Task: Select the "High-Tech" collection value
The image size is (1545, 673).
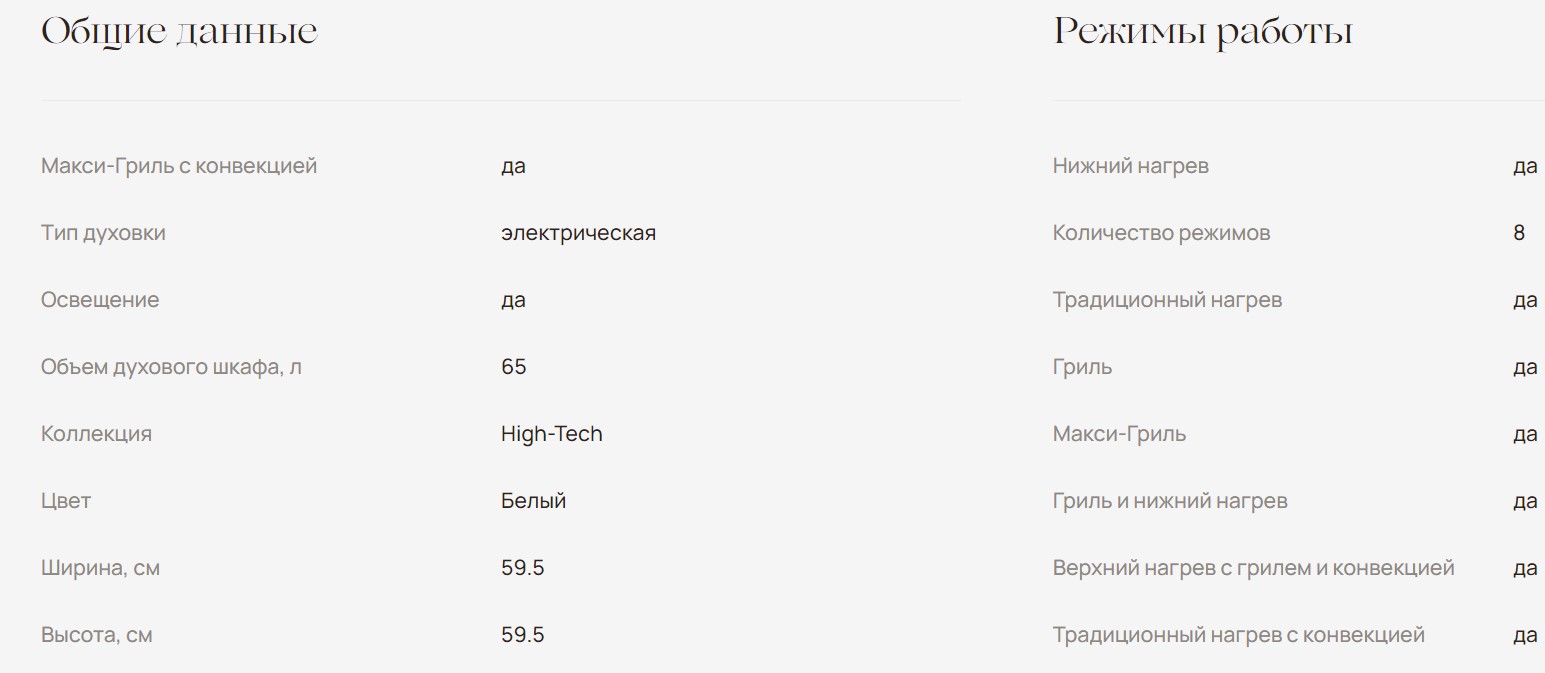Action: tap(551, 434)
